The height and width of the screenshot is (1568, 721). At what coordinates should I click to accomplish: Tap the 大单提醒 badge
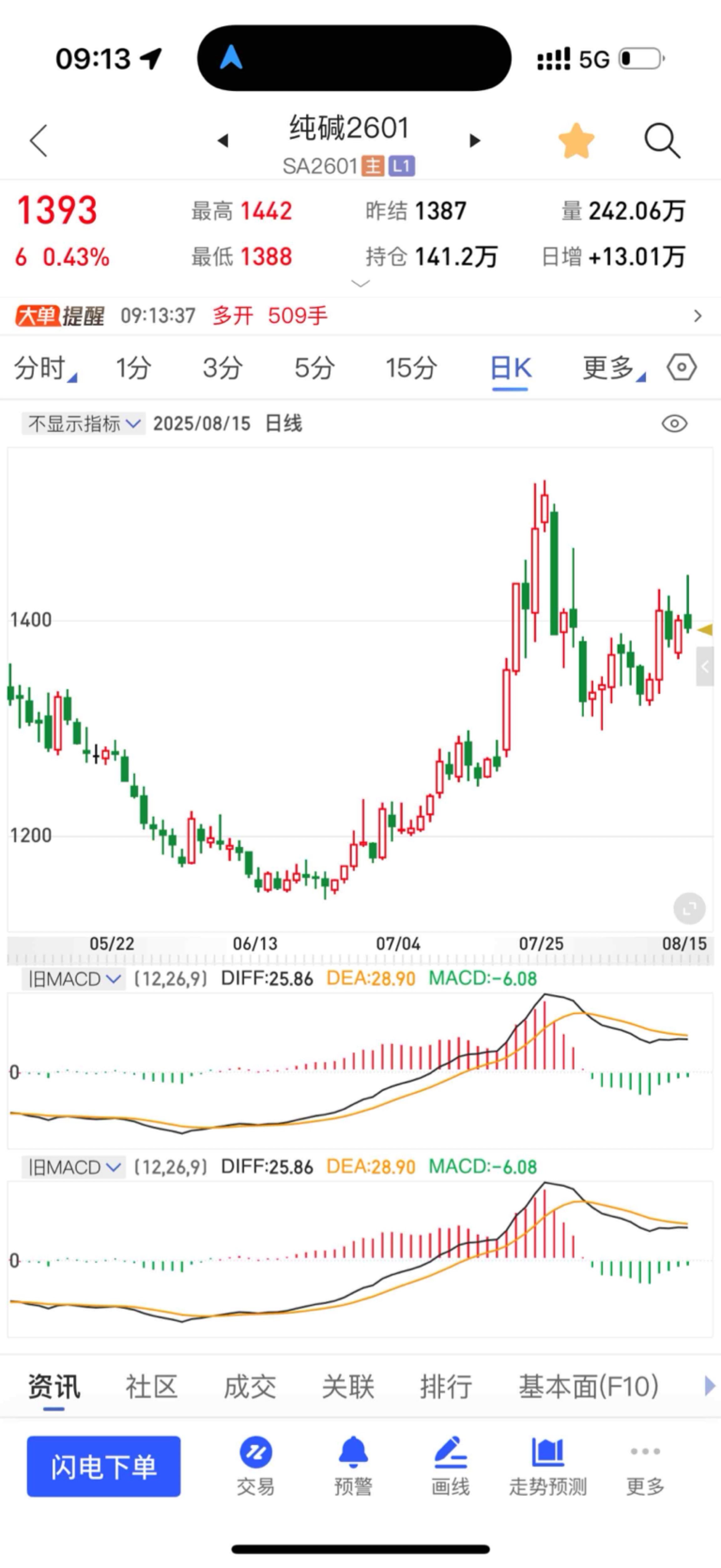59,316
